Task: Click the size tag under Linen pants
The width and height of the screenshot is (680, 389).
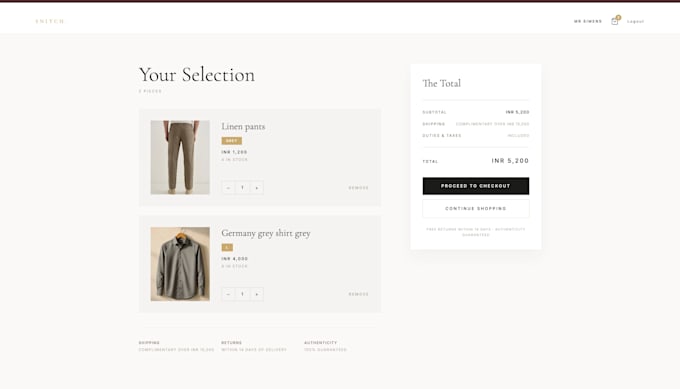Action: [x=232, y=141]
